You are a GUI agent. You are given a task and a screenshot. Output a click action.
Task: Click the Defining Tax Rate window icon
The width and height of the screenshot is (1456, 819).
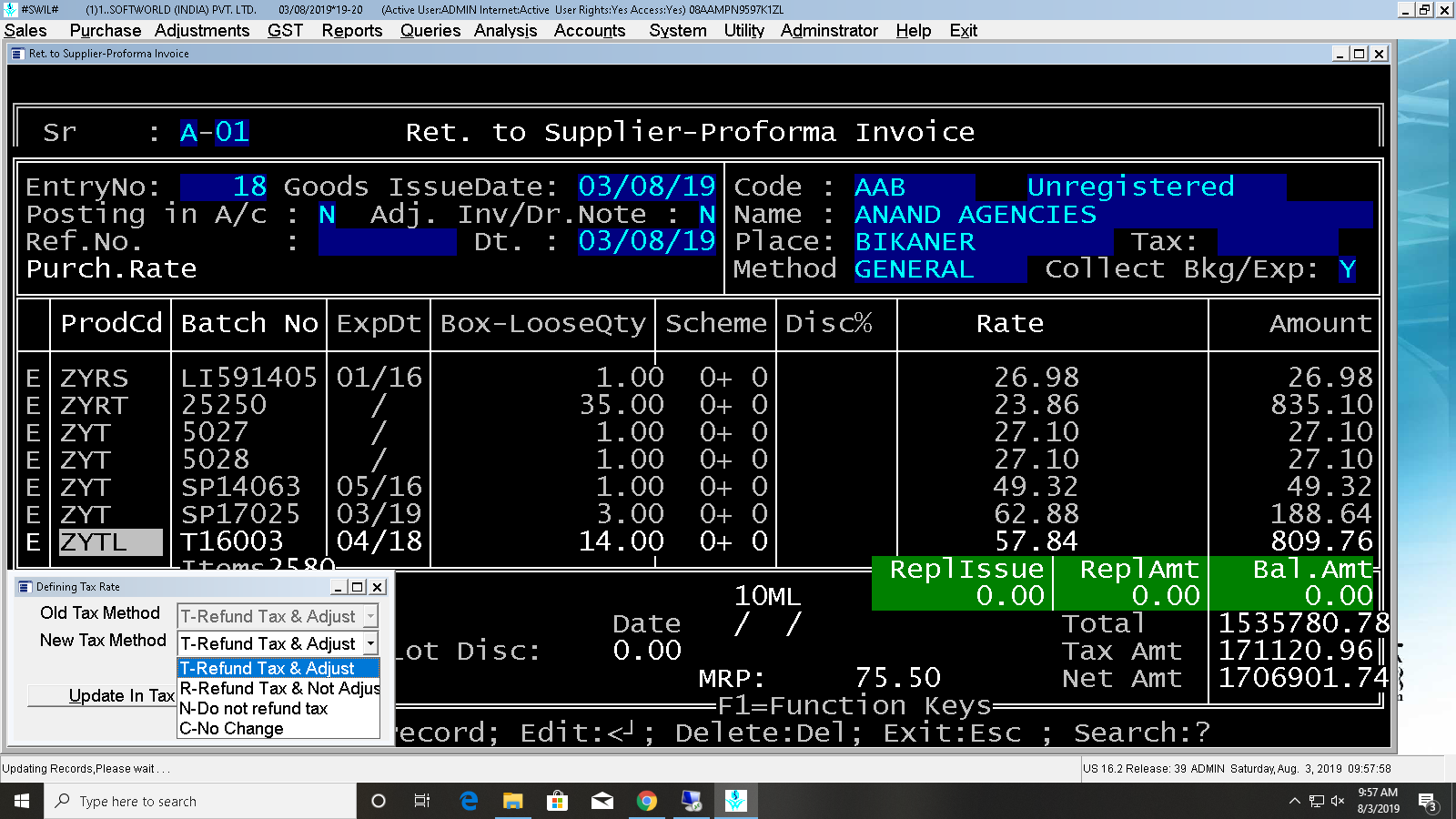[x=25, y=587]
